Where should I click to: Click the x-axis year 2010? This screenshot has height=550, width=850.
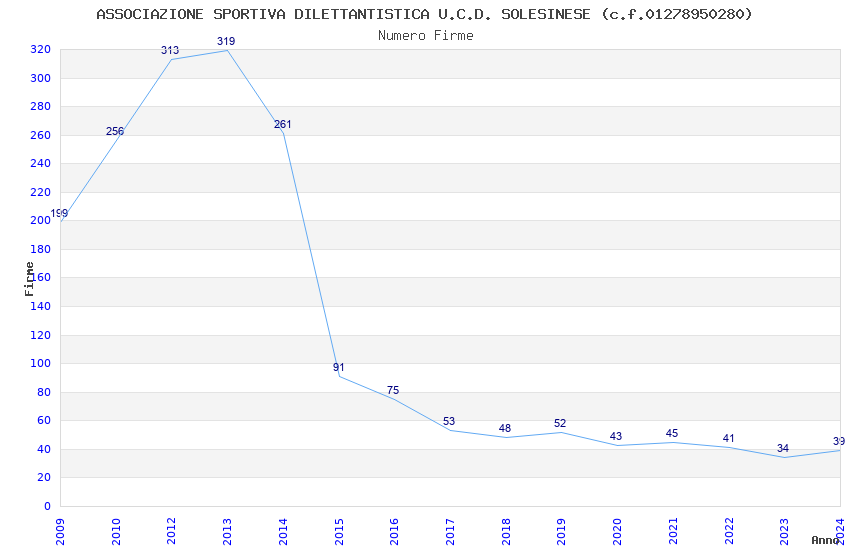pos(116,532)
